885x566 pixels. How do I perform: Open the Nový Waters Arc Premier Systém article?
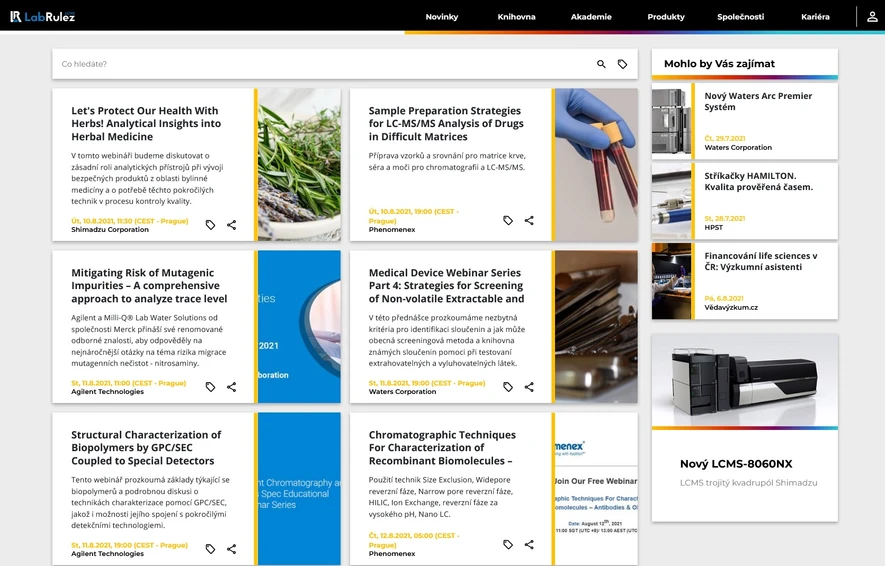(758, 102)
